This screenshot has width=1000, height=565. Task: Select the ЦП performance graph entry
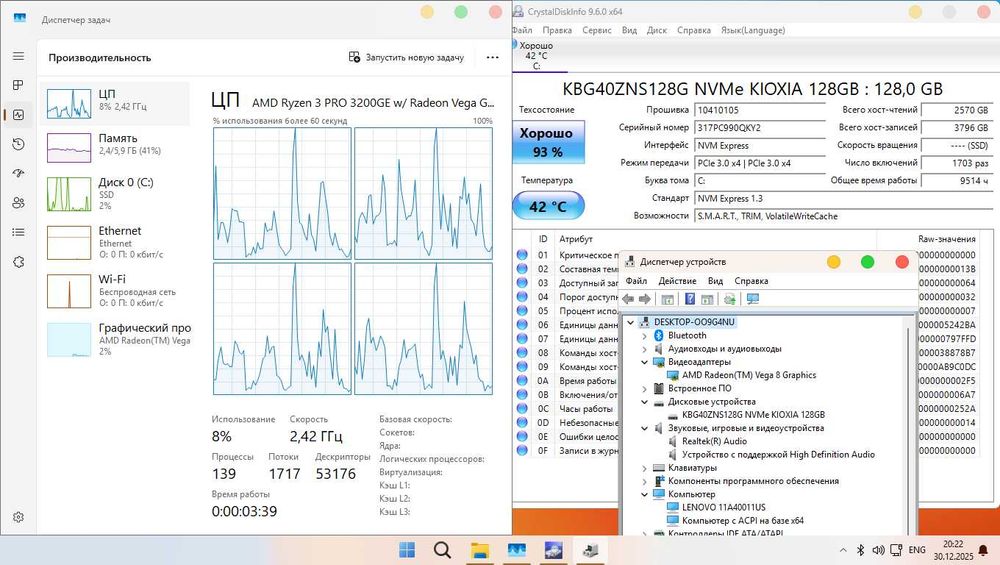pyautogui.click(x=115, y=103)
